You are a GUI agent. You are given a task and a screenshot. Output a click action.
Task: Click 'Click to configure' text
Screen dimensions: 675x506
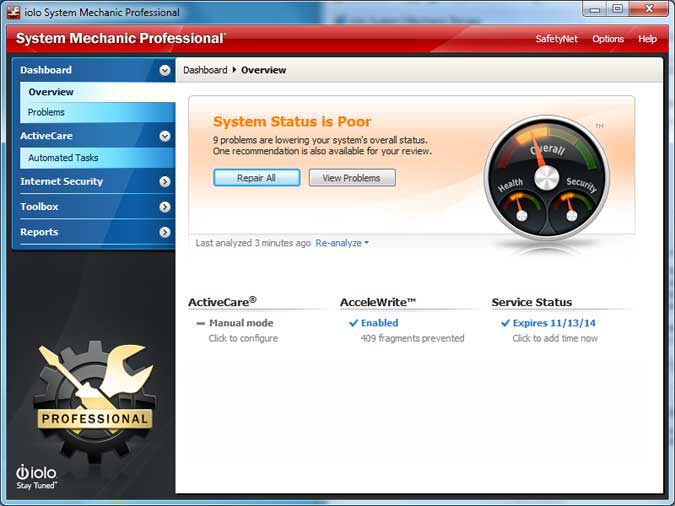pyautogui.click(x=243, y=338)
